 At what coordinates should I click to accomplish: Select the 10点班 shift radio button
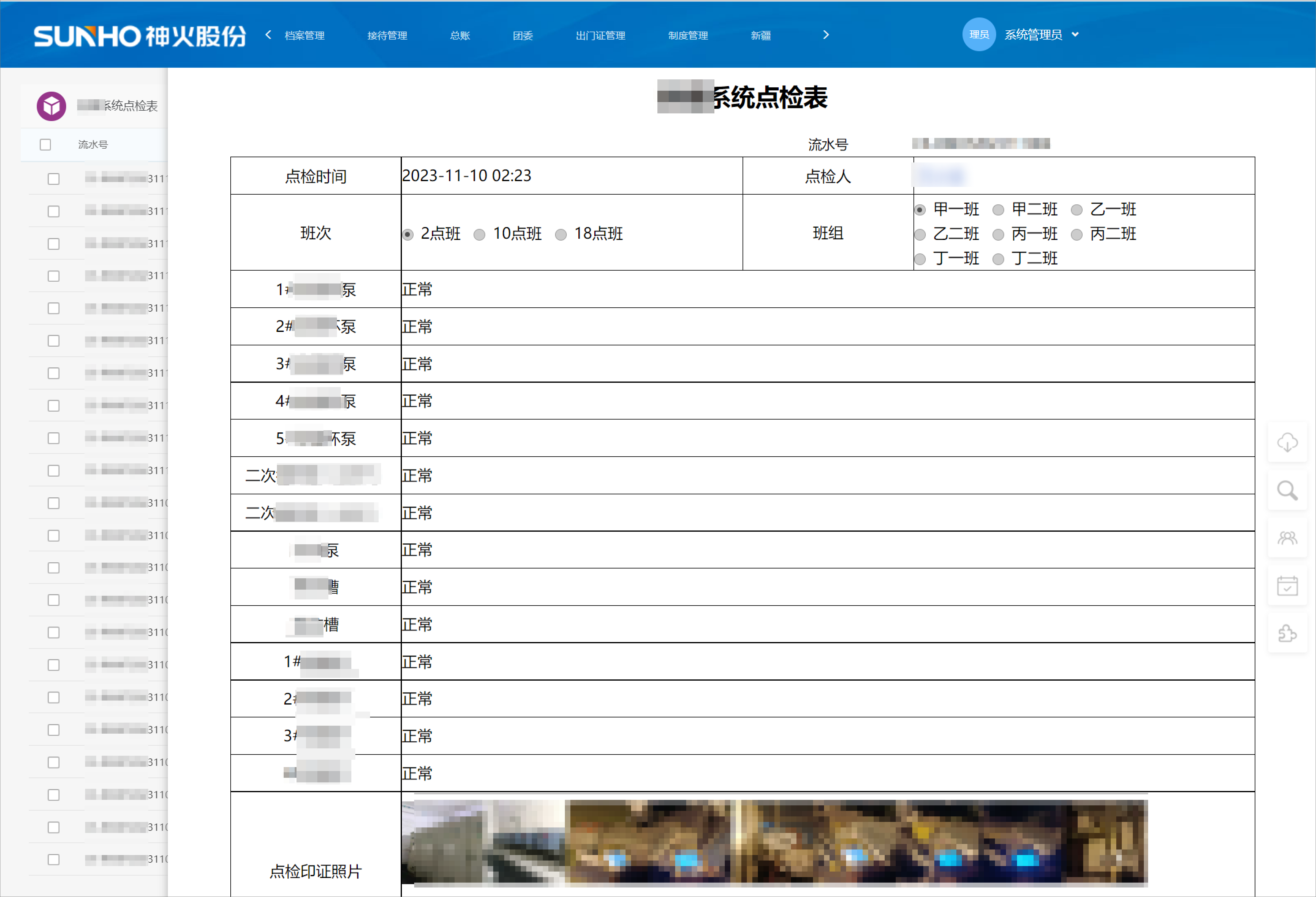pyautogui.click(x=480, y=234)
